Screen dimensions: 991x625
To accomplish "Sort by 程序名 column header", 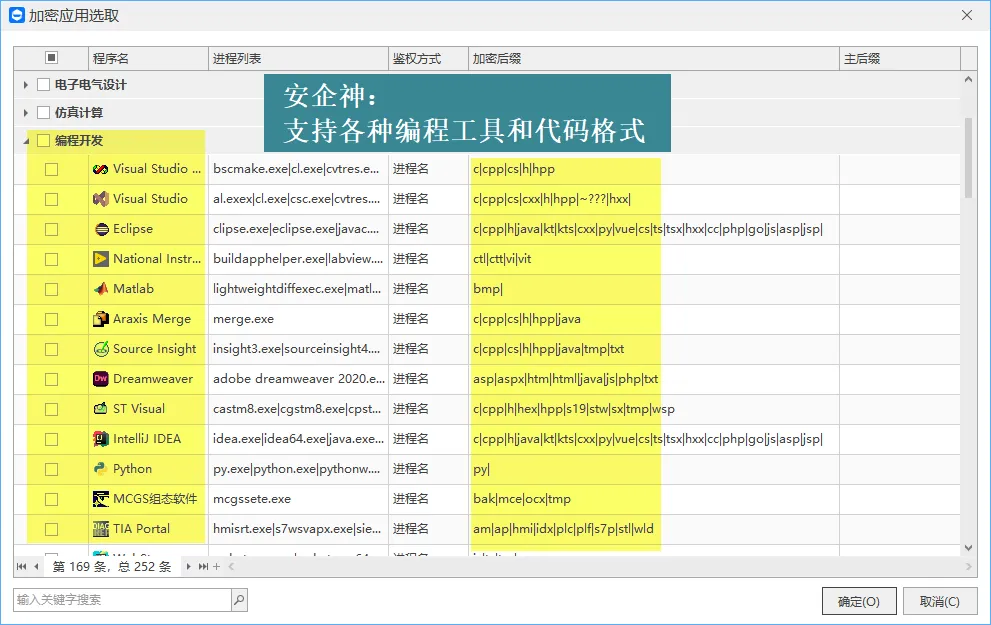I will tap(149, 58).
